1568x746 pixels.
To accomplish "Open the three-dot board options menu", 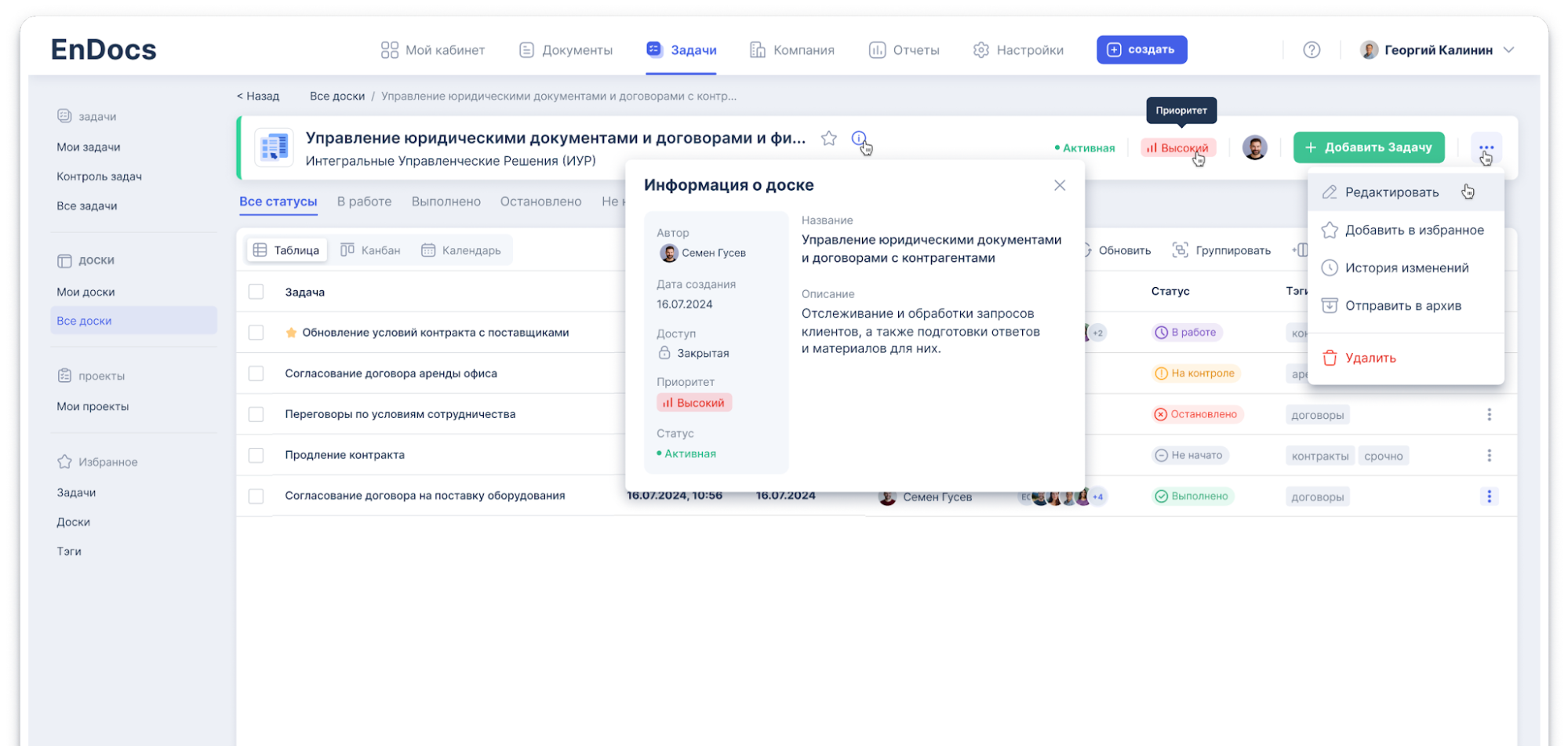I will [x=1486, y=147].
